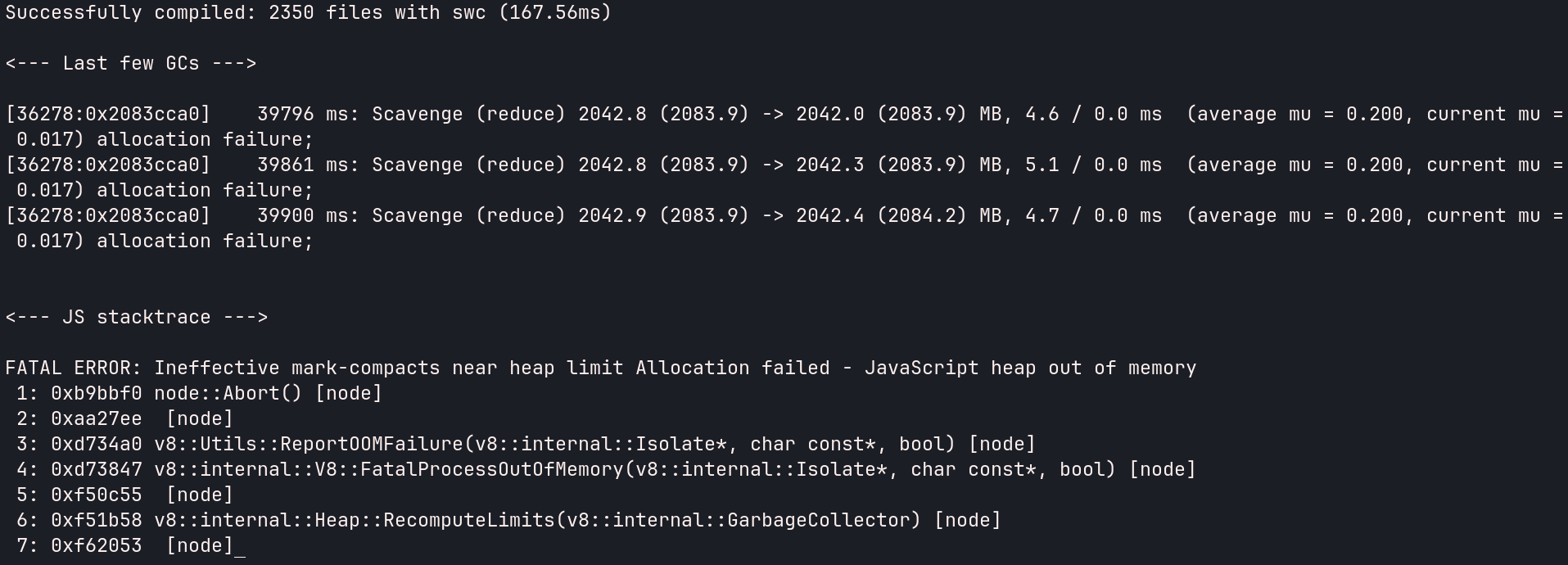
Task: Click the terminal cursor after the last [node]
Action: click(x=240, y=547)
